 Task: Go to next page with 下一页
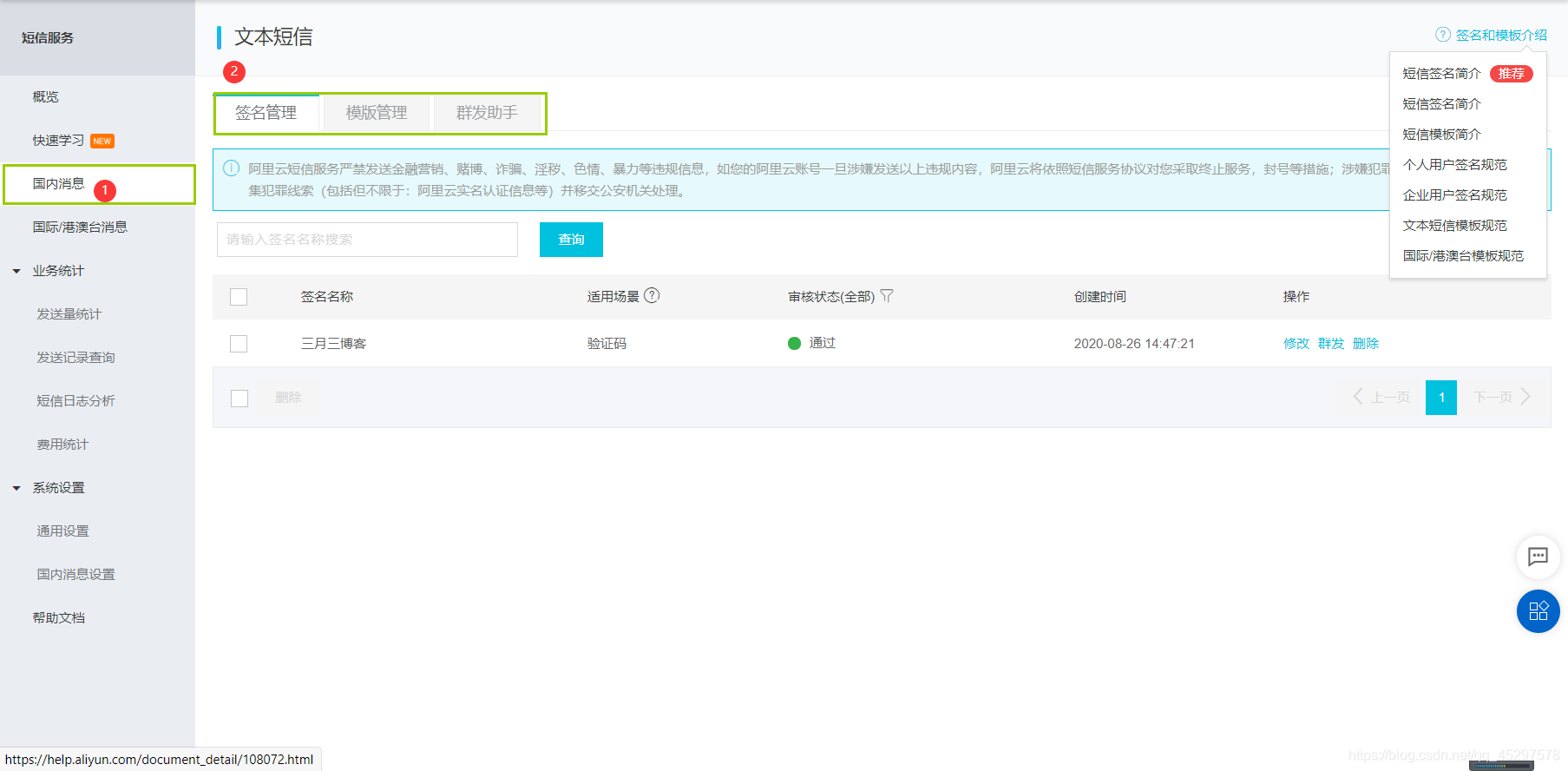[1502, 397]
